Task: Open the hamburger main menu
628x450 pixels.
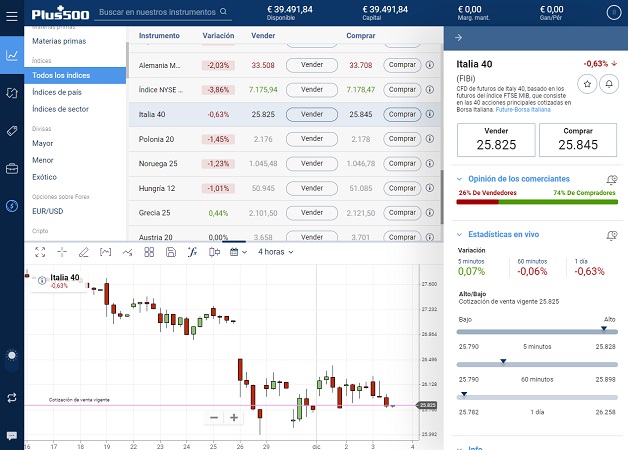Action: 12,16
